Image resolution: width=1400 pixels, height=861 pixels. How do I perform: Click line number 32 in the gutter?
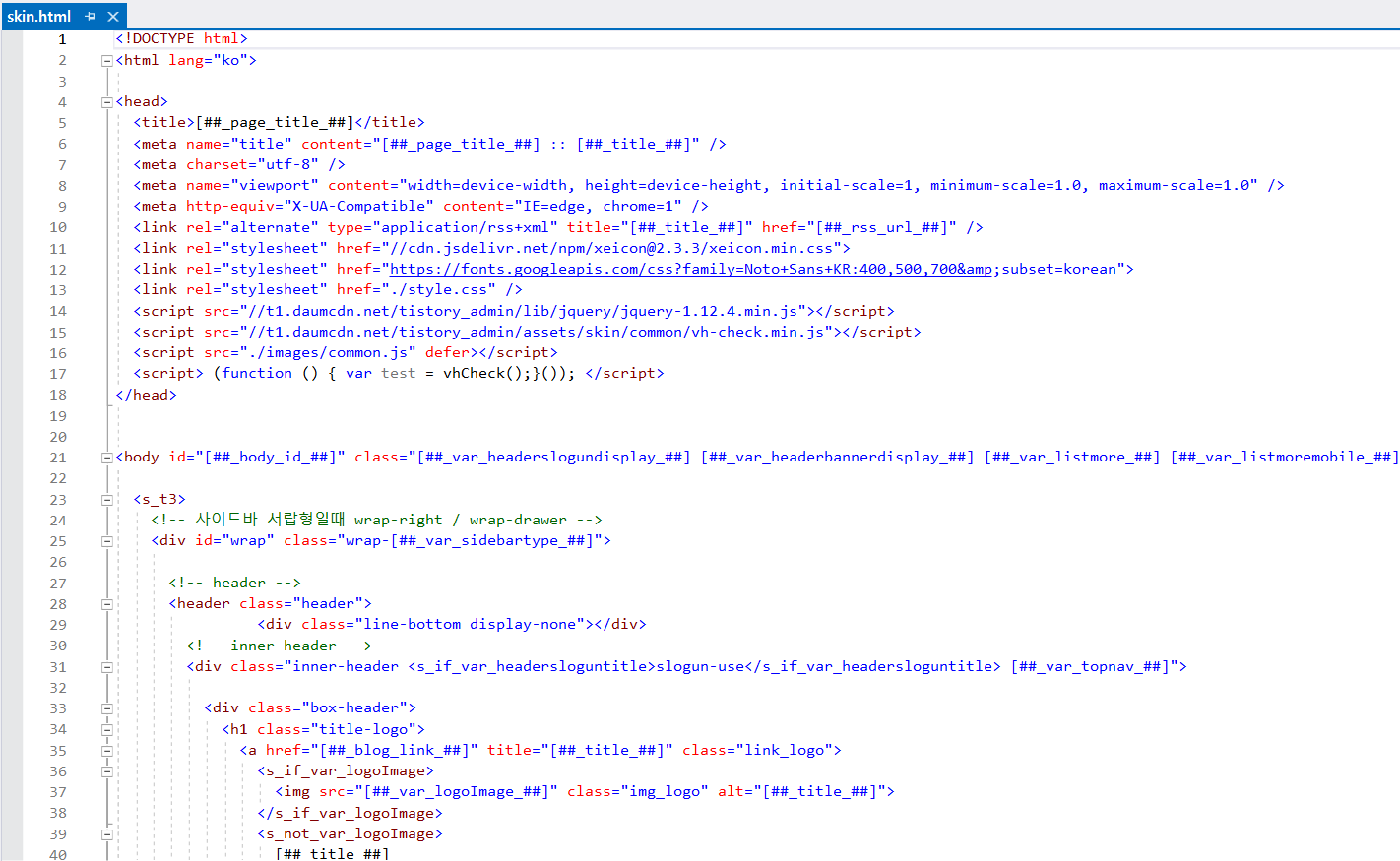(58, 688)
